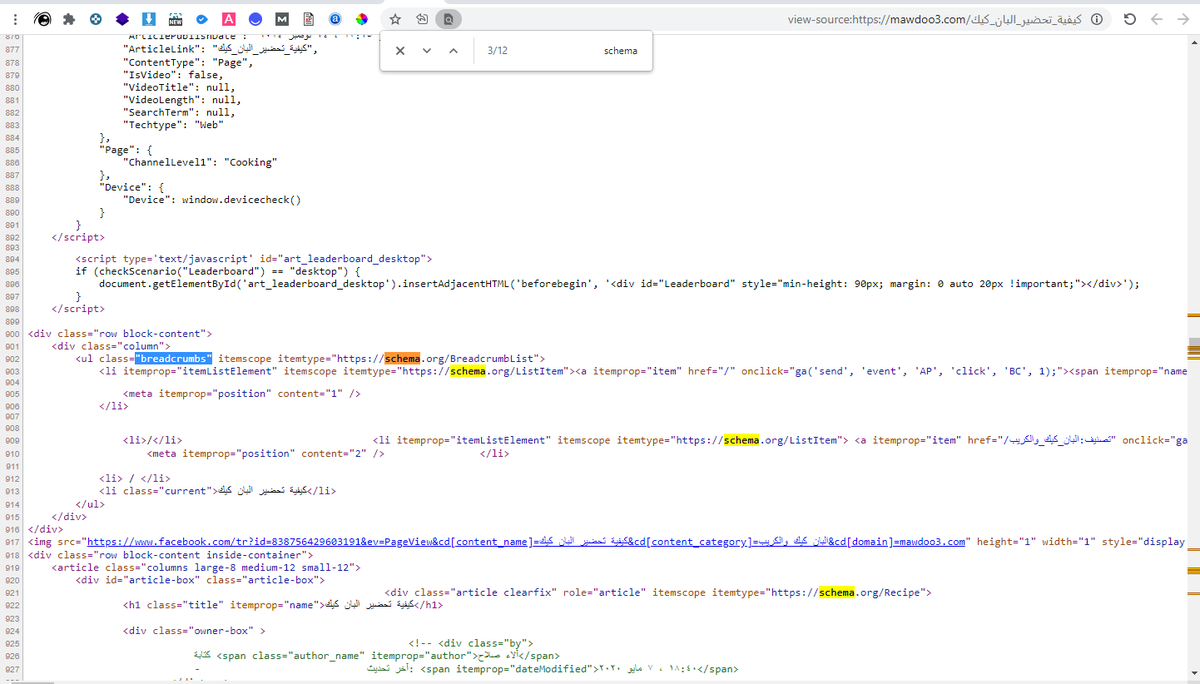Screen dimensions: 1200x684
Task: Click the find-in-page magnifier icon
Action: 450,19
